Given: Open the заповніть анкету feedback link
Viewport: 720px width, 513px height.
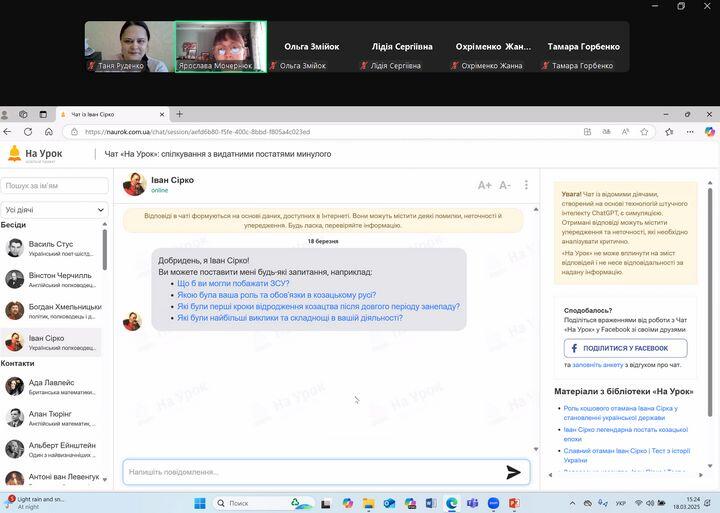Looking at the screenshot, I should pyautogui.click(x=597, y=365).
